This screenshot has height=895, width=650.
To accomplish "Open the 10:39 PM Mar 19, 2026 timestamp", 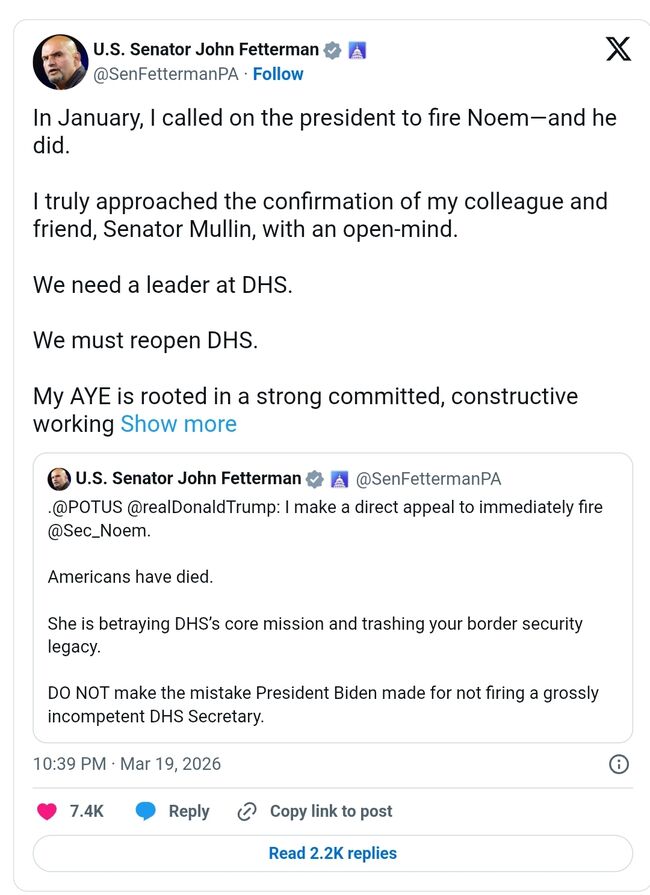I will (x=127, y=764).
